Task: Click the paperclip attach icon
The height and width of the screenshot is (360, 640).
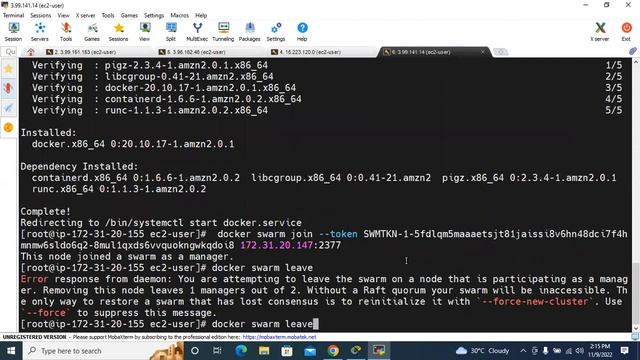Action: coord(632,51)
